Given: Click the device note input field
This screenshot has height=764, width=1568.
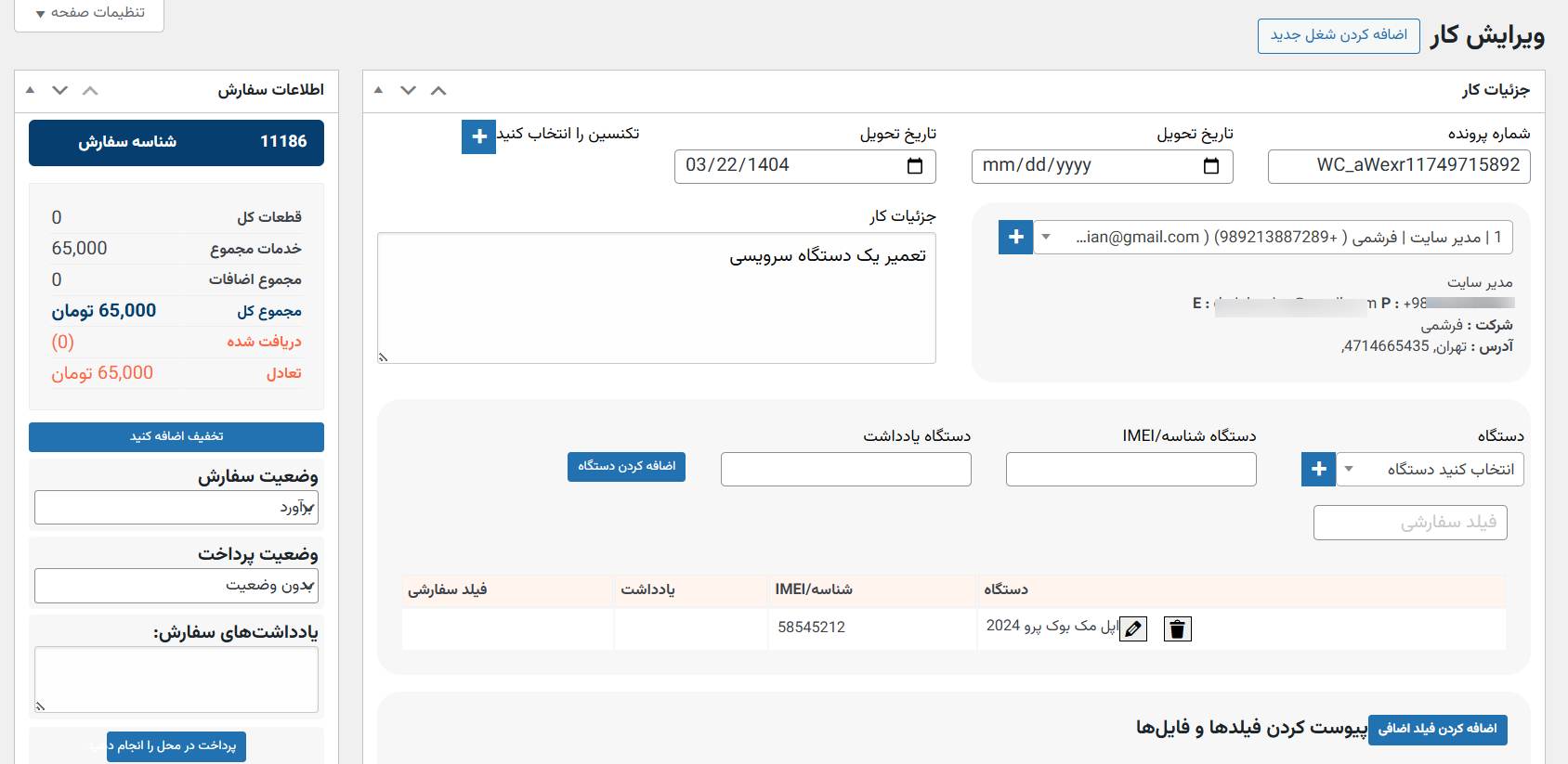Looking at the screenshot, I should coord(846,469).
